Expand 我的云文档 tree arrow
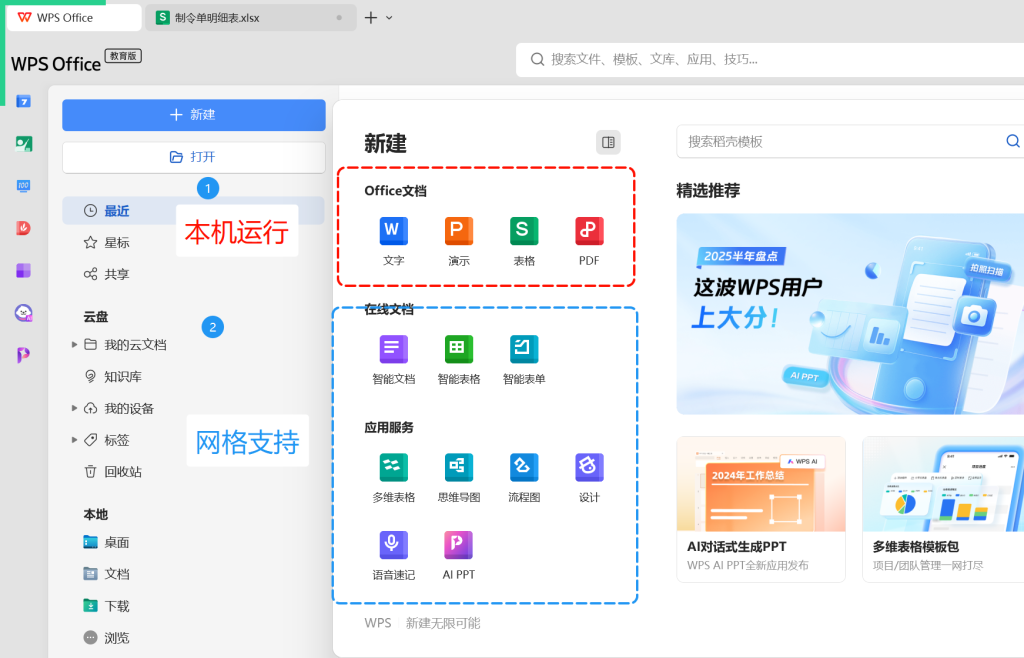 [x=74, y=344]
